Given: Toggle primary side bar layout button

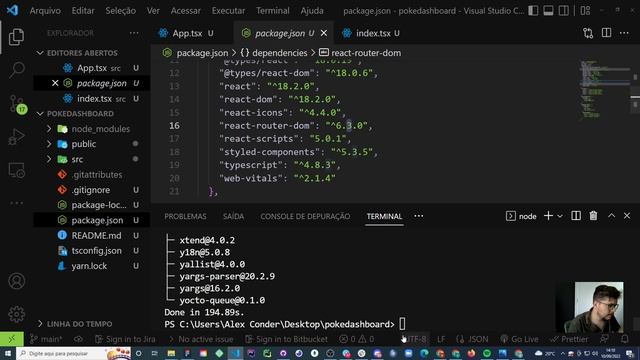Looking at the screenshot, I should point(533,11).
